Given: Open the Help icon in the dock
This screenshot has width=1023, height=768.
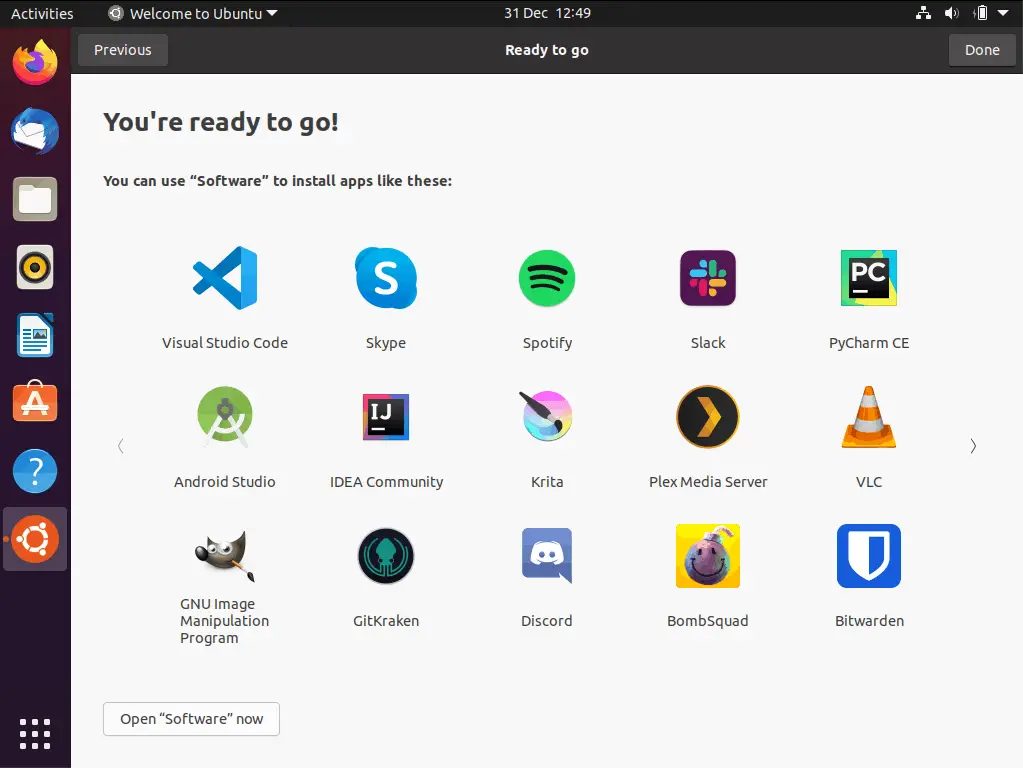Looking at the screenshot, I should 35,471.
